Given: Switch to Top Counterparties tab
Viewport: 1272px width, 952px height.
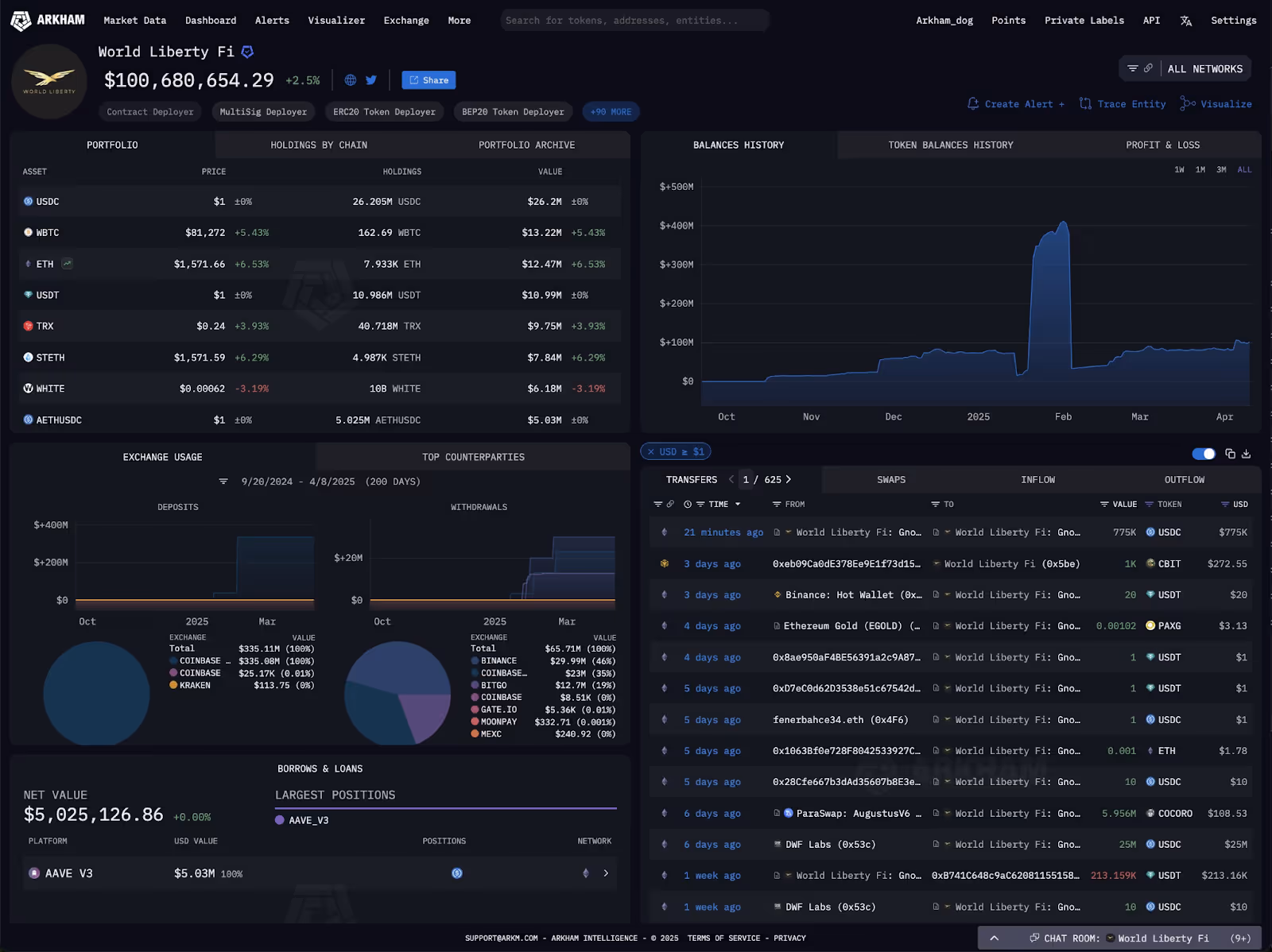Looking at the screenshot, I should pos(473,457).
